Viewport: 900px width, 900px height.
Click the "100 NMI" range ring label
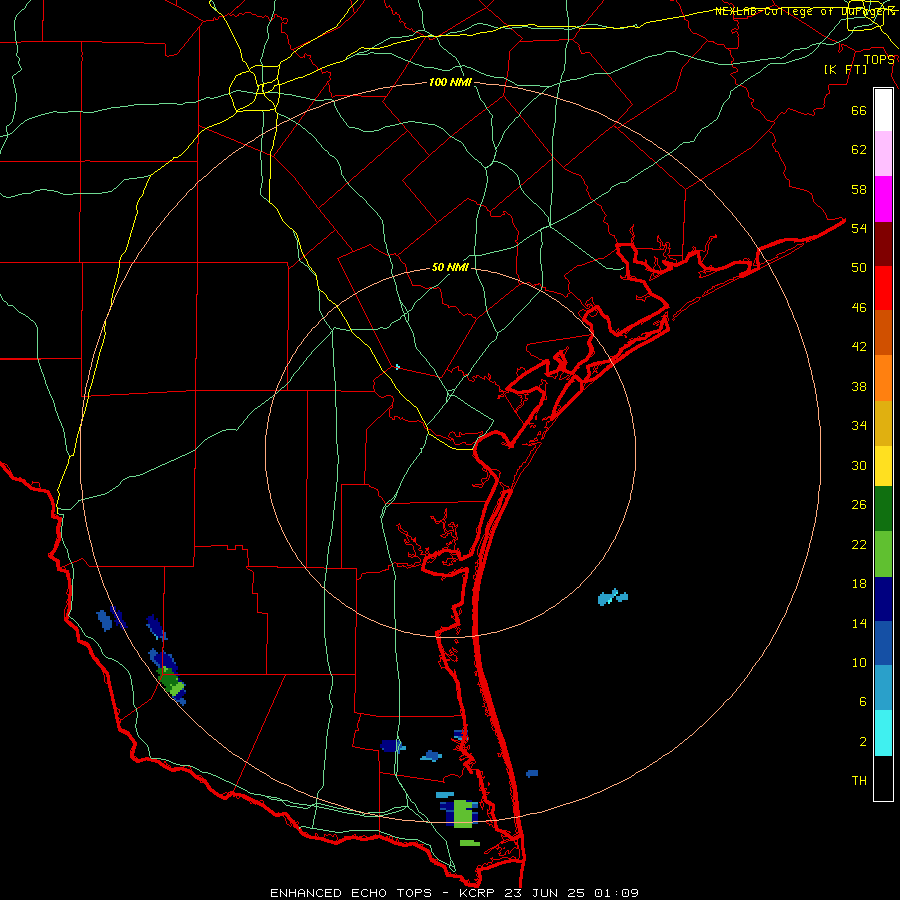[x=450, y=83]
